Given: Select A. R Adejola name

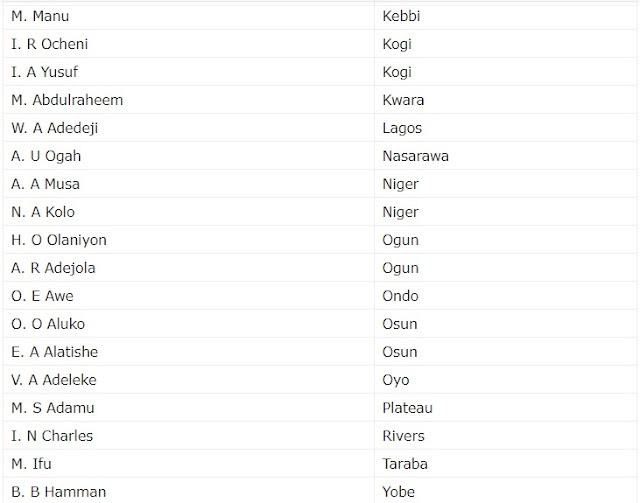Looking at the screenshot, I should click(53, 268).
